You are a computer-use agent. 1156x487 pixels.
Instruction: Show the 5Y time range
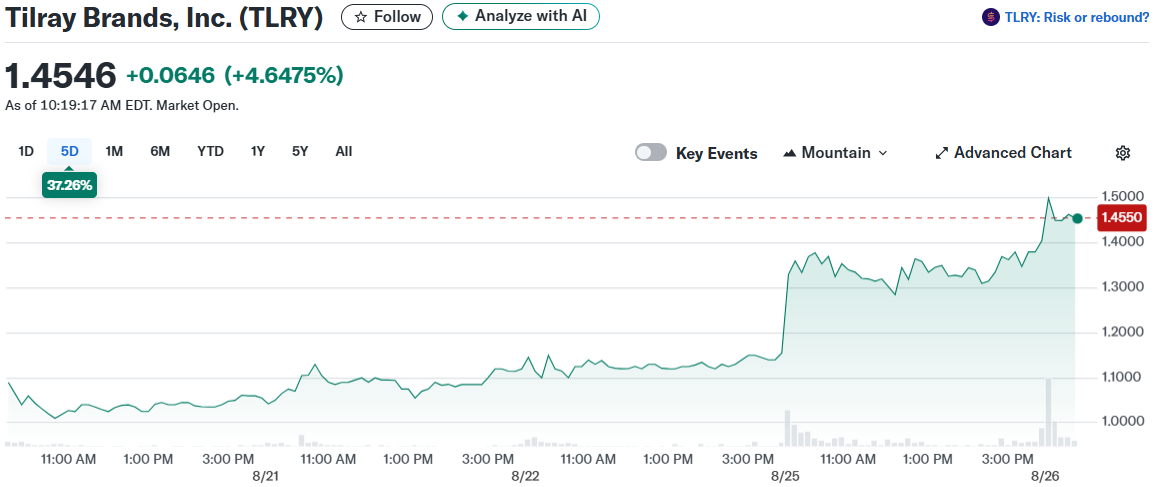coord(300,152)
